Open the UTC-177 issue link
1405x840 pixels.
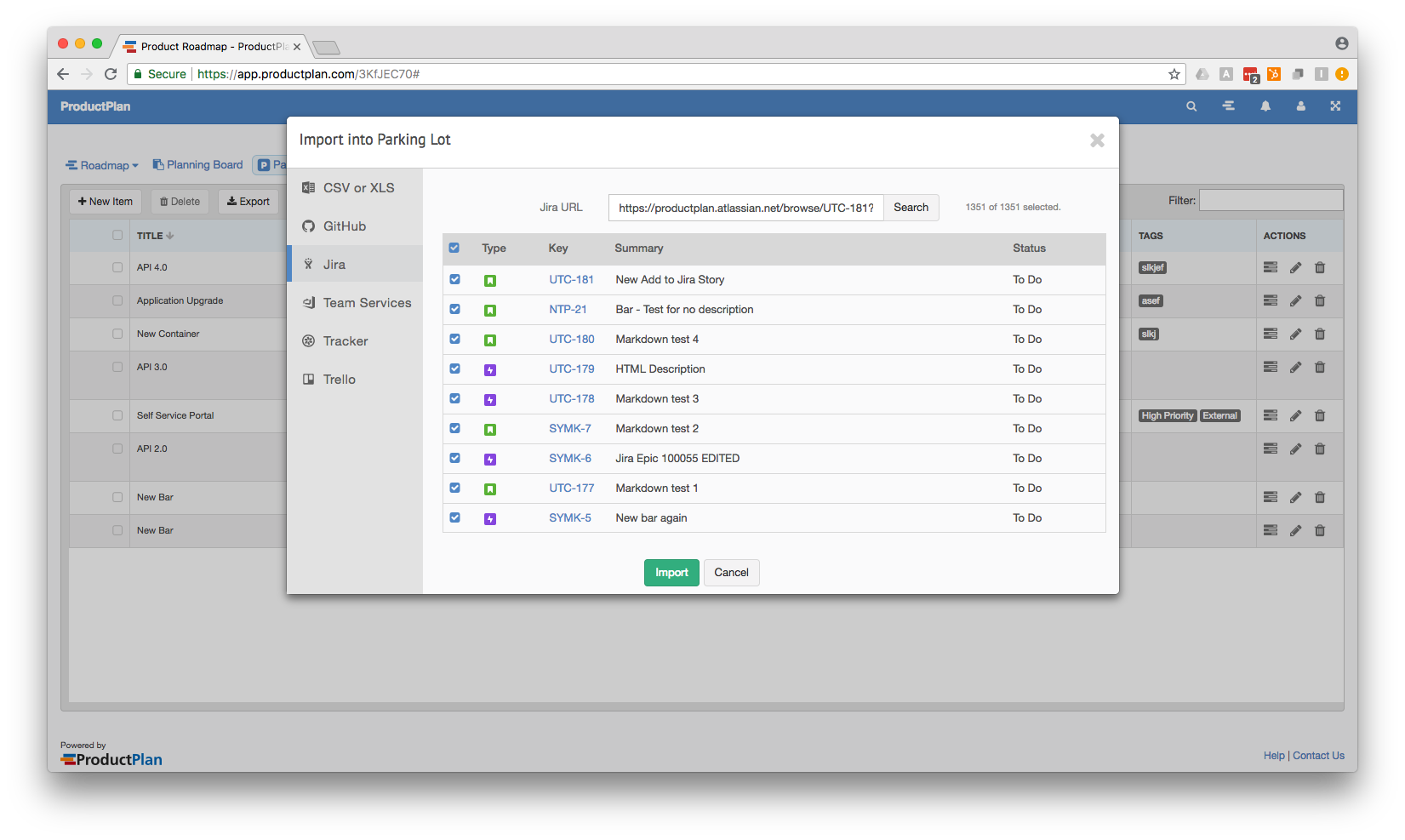coord(572,489)
